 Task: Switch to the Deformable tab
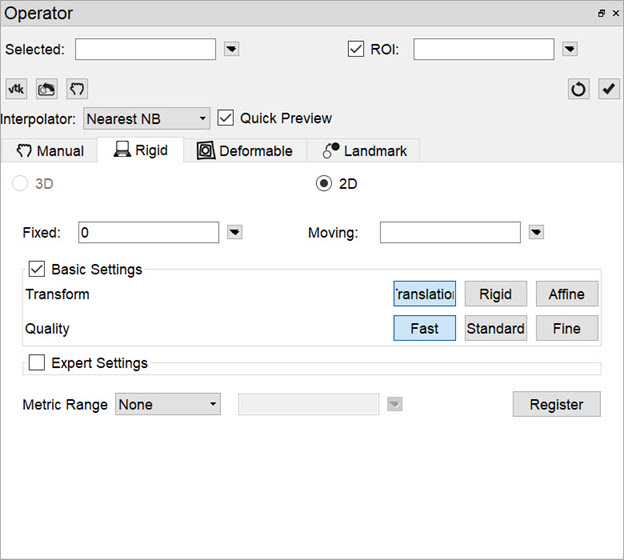245,151
